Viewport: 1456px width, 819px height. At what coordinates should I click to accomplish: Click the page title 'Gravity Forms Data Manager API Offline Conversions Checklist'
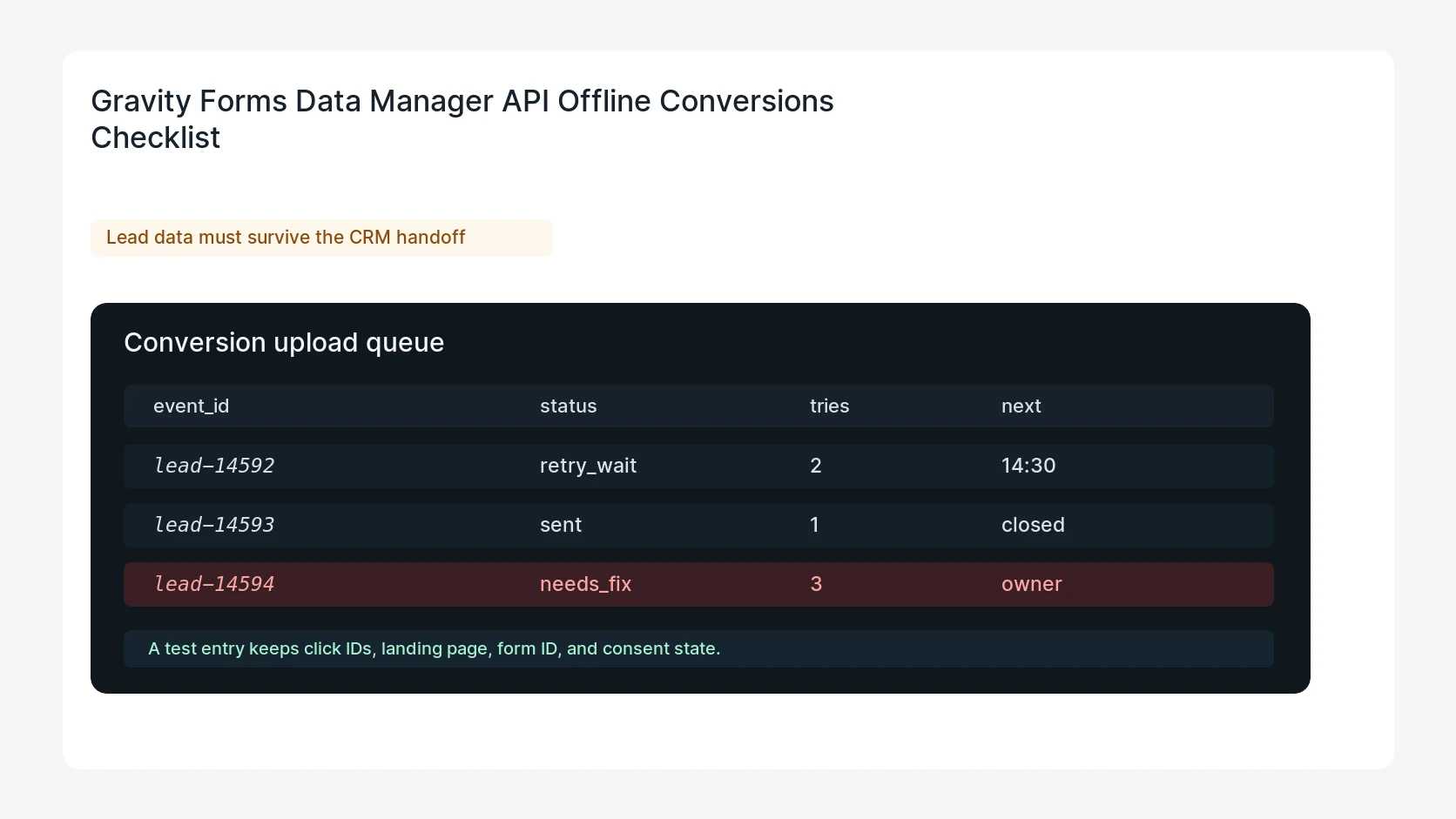[462, 119]
